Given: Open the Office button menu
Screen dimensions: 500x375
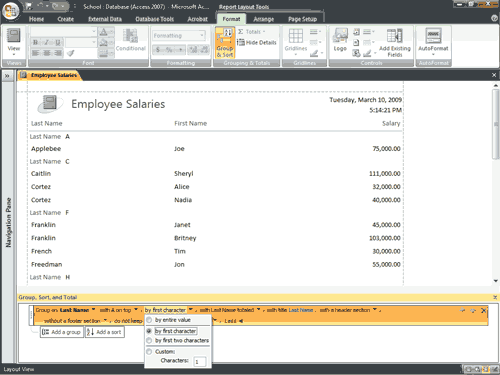Looking at the screenshot, I should click(x=11, y=11).
